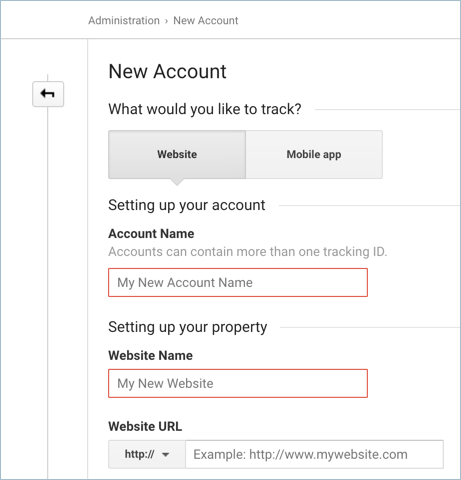461x480 pixels.
Task: Select the Website tracking tab
Action: point(177,154)
